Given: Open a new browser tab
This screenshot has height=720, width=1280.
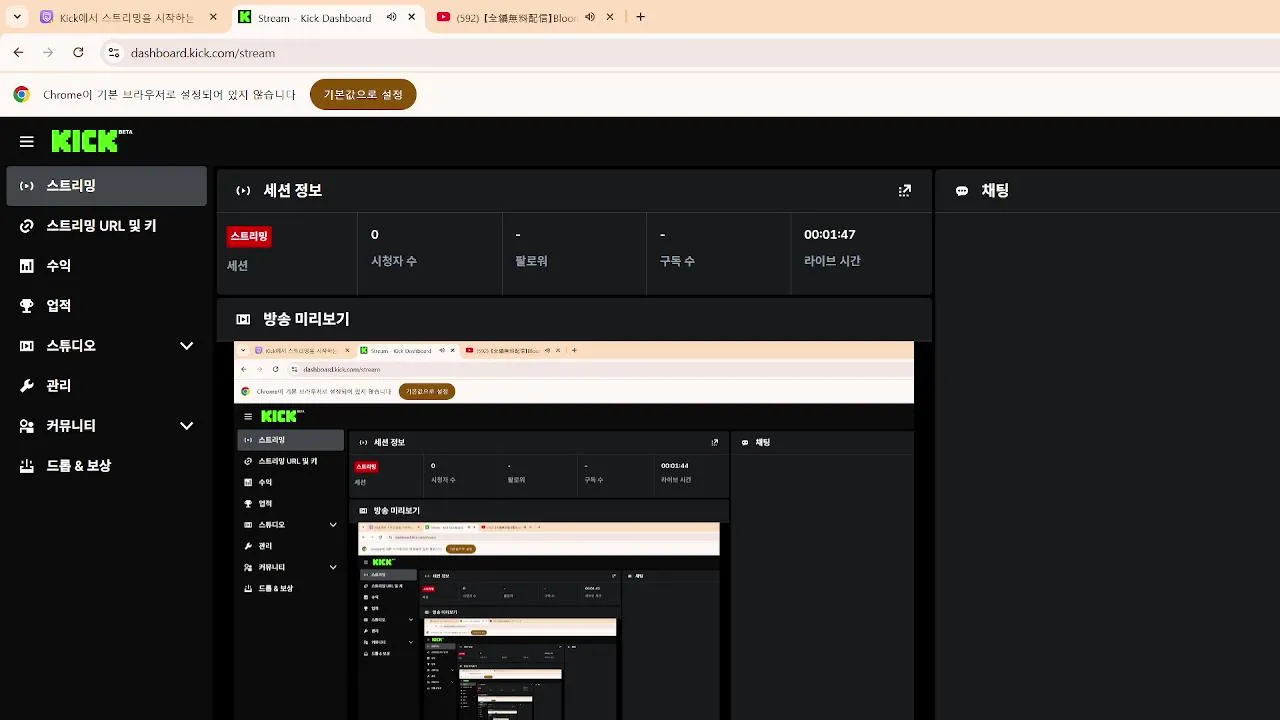Looking at the screenshot, I should (641, 17).
